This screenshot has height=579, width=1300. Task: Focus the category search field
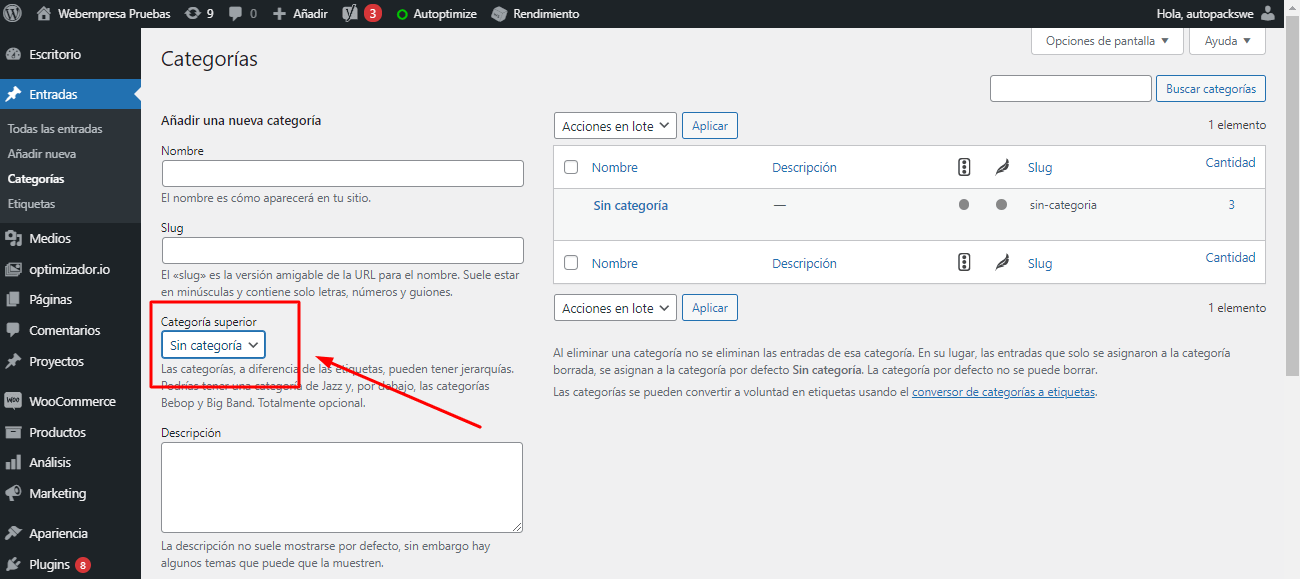click(1070, 88)
